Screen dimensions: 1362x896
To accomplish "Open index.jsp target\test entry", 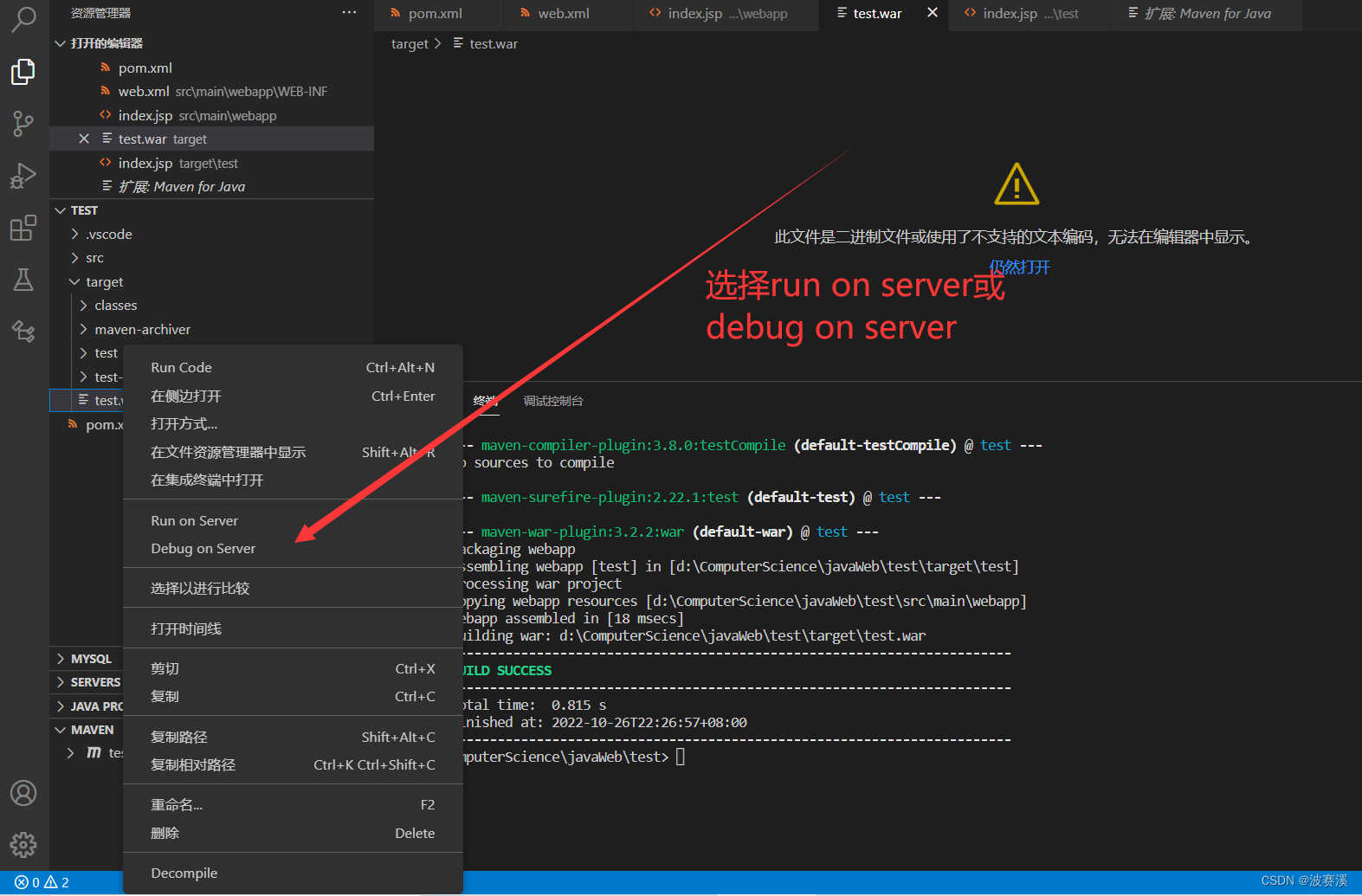I will 211,163.
